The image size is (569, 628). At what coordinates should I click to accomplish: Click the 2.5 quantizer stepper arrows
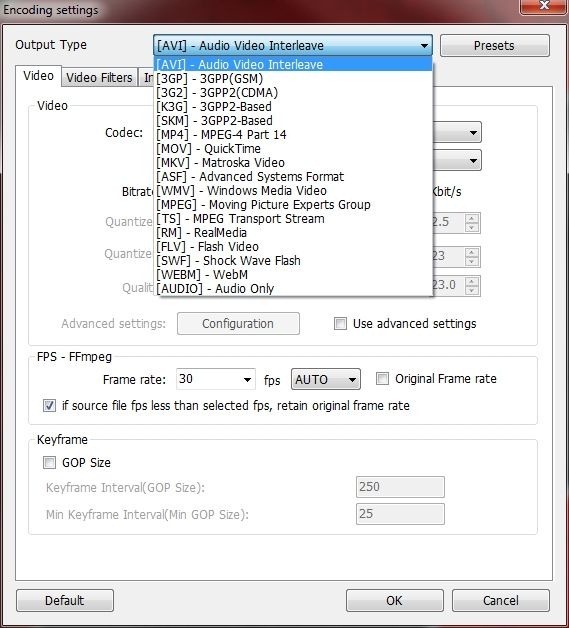472,223
